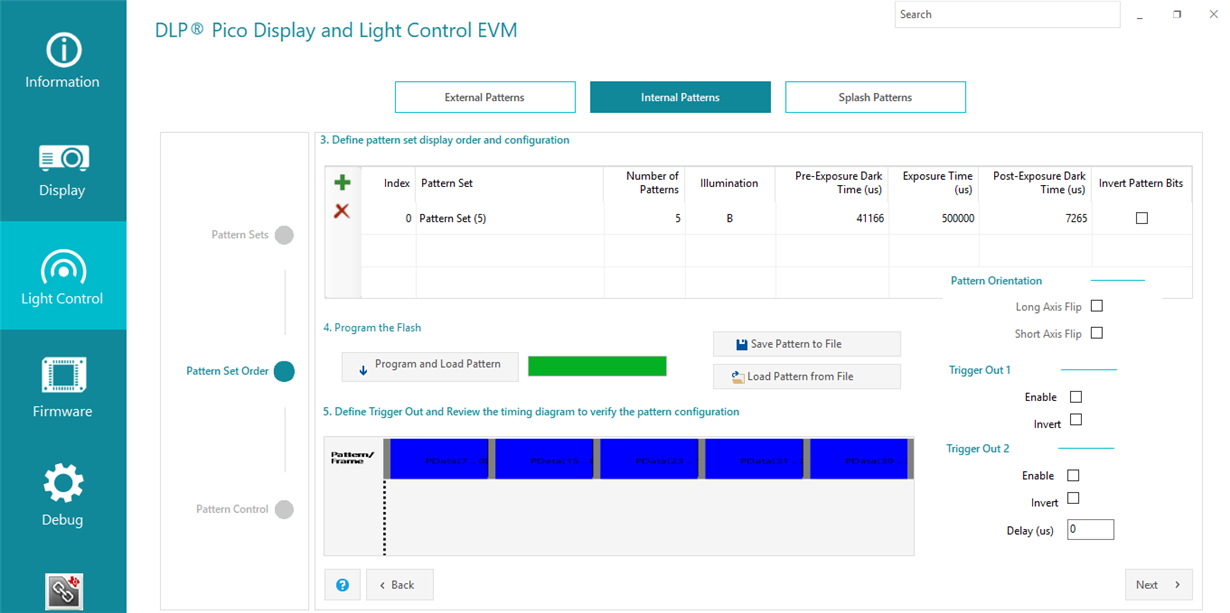
Task: Click the Pattern Control step label
Action: tap(232, 509)
